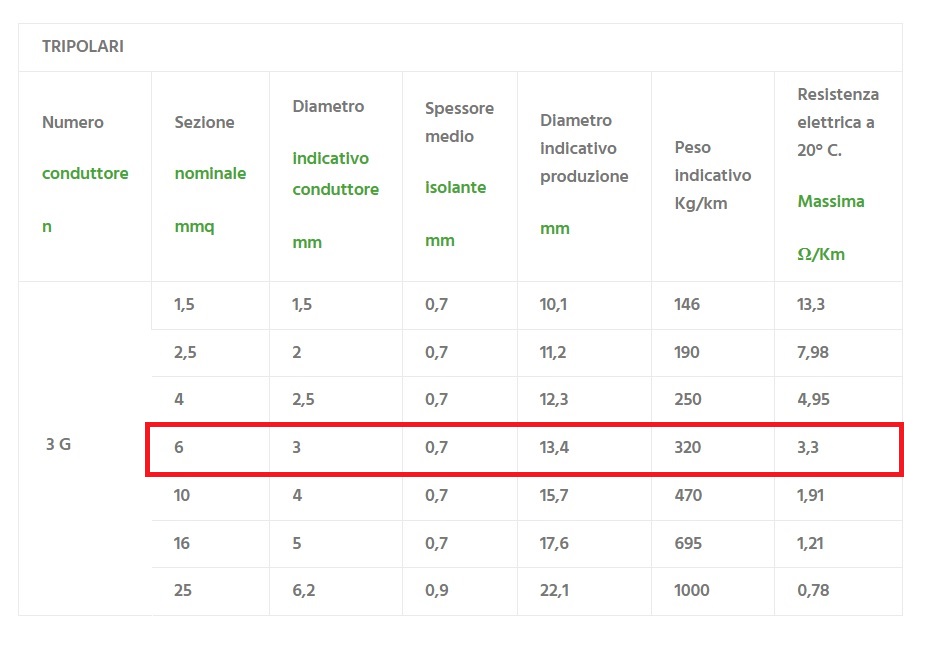Click the conductor diameter value 6,2
Viewport: 933px width, 650px height.
pos(304,591)
